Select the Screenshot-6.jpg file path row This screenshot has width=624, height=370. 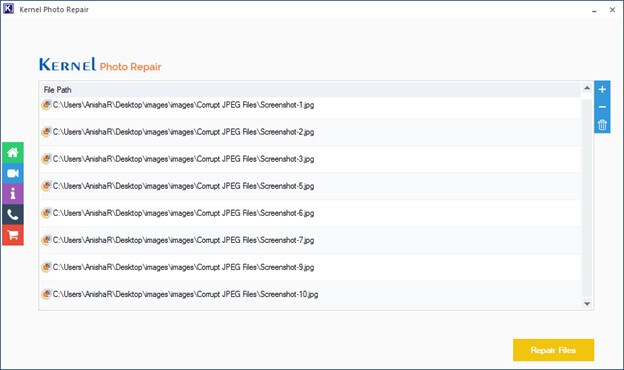310,213
